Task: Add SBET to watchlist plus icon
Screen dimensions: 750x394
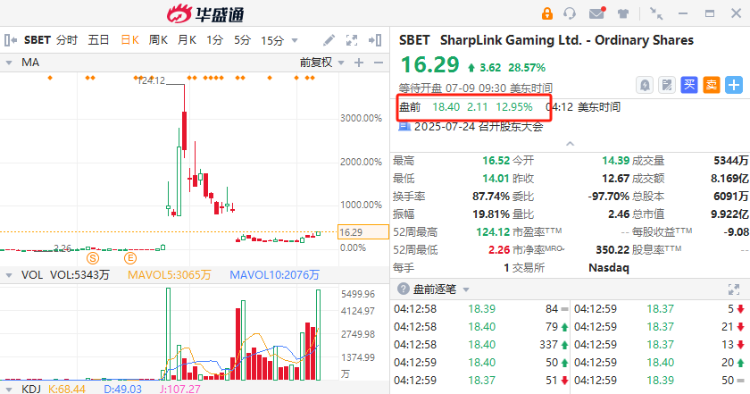Action: click(734, 85)
